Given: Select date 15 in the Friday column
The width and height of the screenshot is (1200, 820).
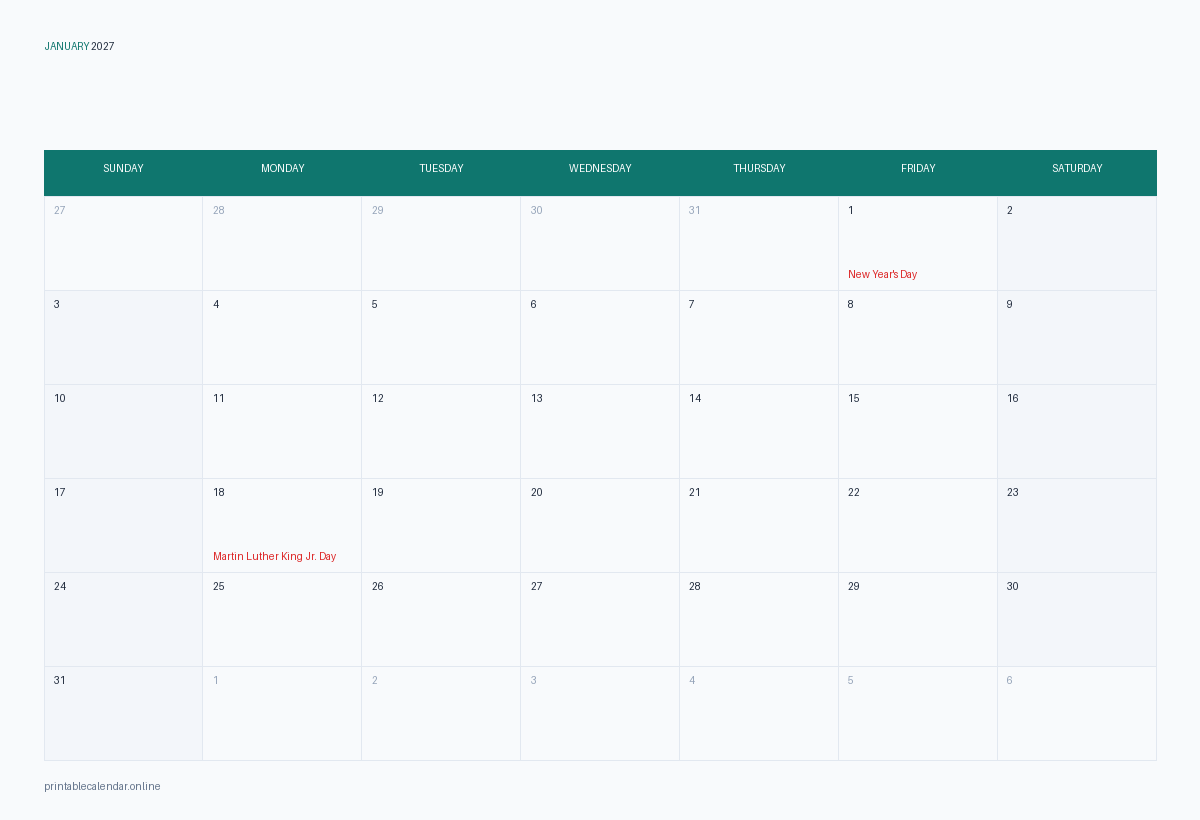Looking at the screenshot, I should 854,399.
